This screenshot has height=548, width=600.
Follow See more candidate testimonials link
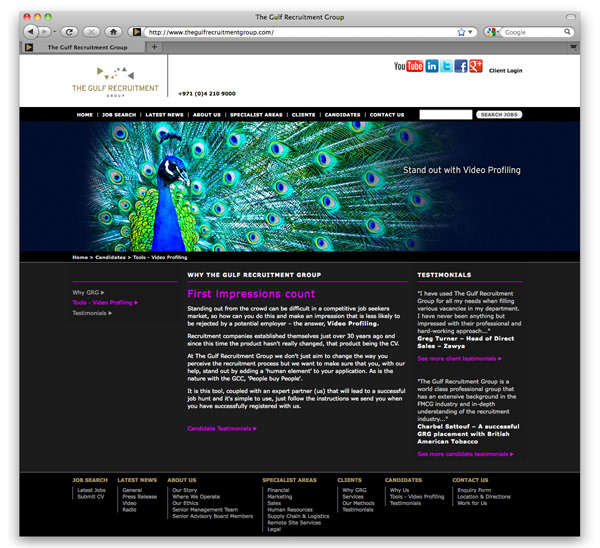point(465,454)
